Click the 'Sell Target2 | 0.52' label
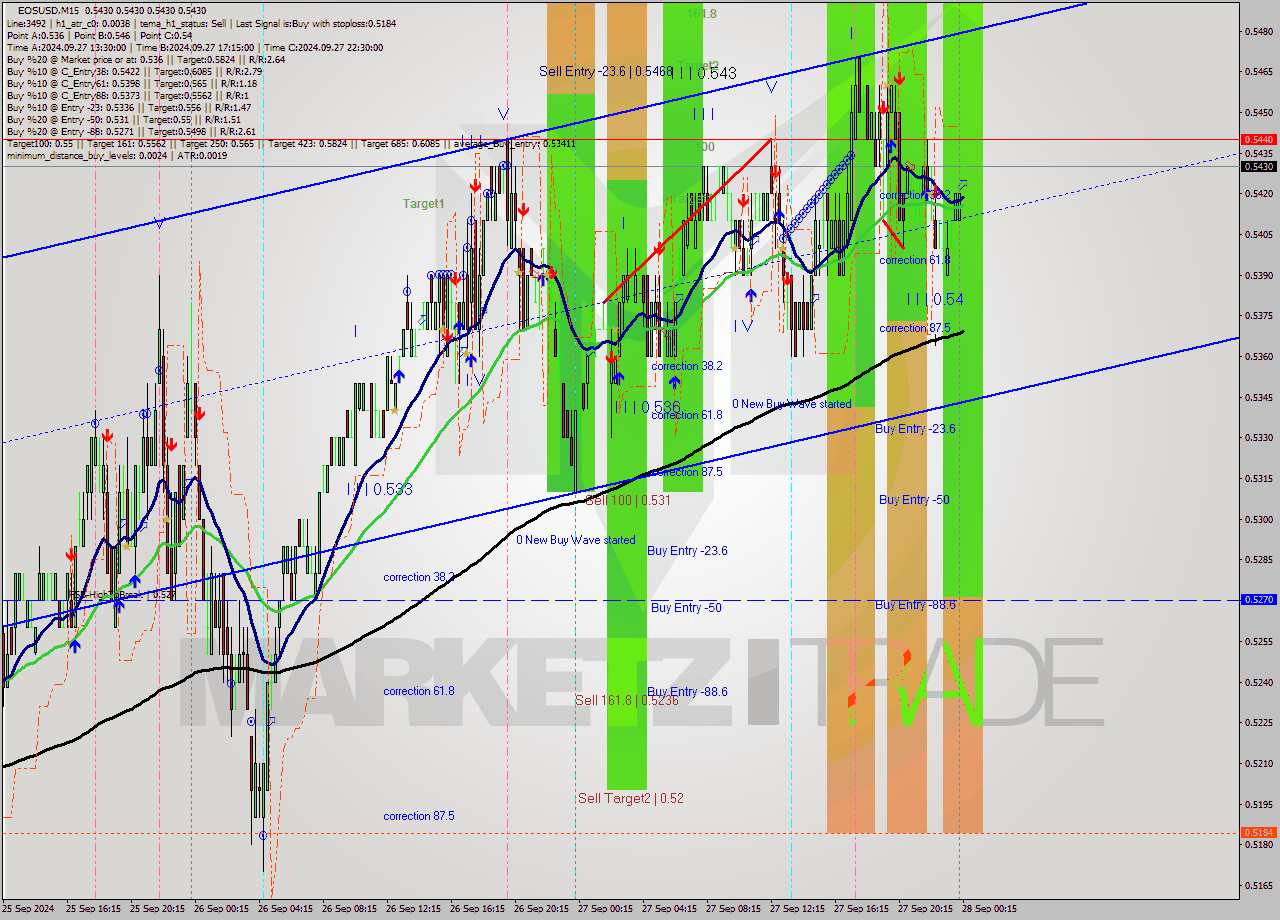1280x920 pixels. (x=631, y=798)
